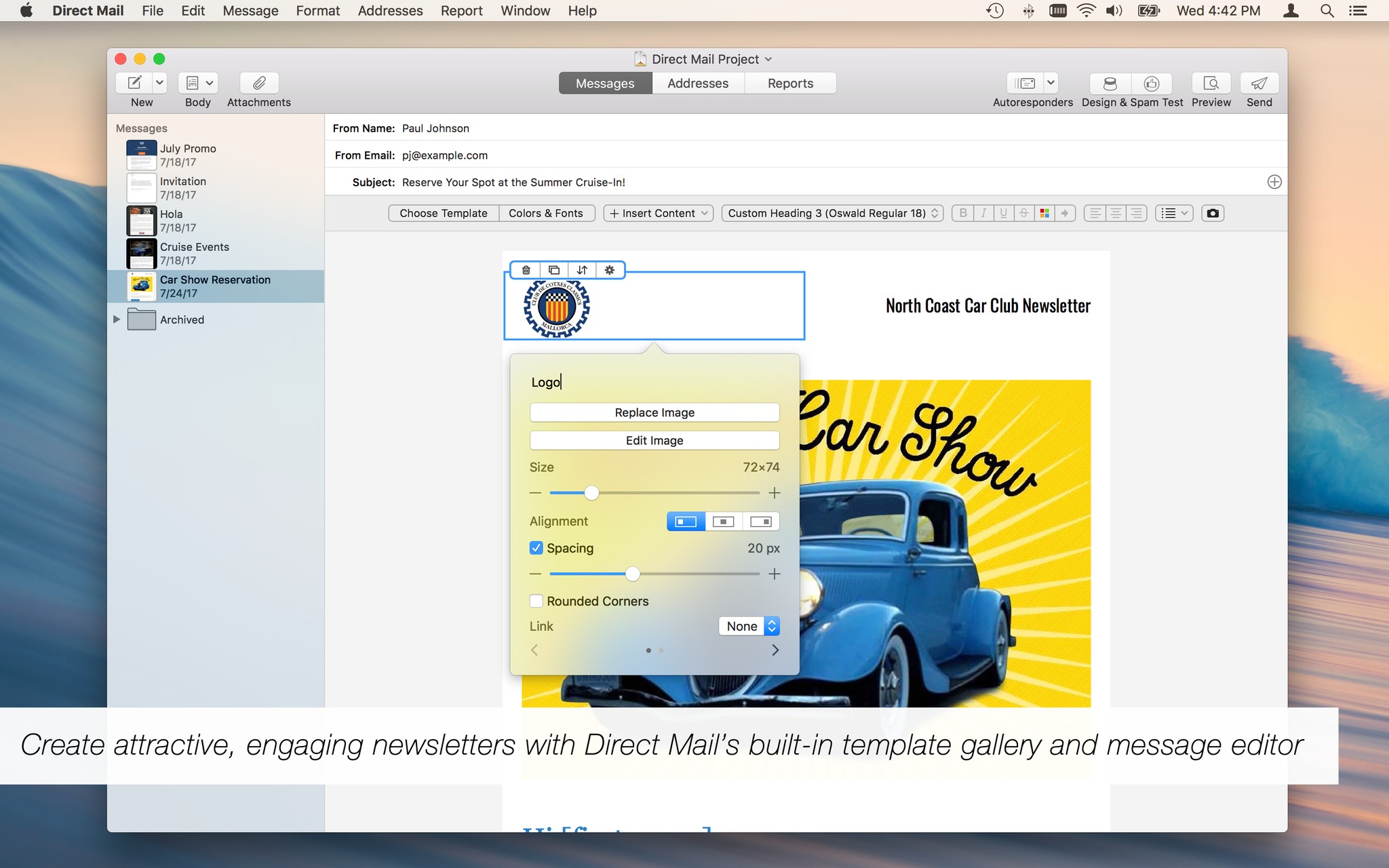
Task: Open block settings via the gear icon
Action: click(x=608, y=270)
